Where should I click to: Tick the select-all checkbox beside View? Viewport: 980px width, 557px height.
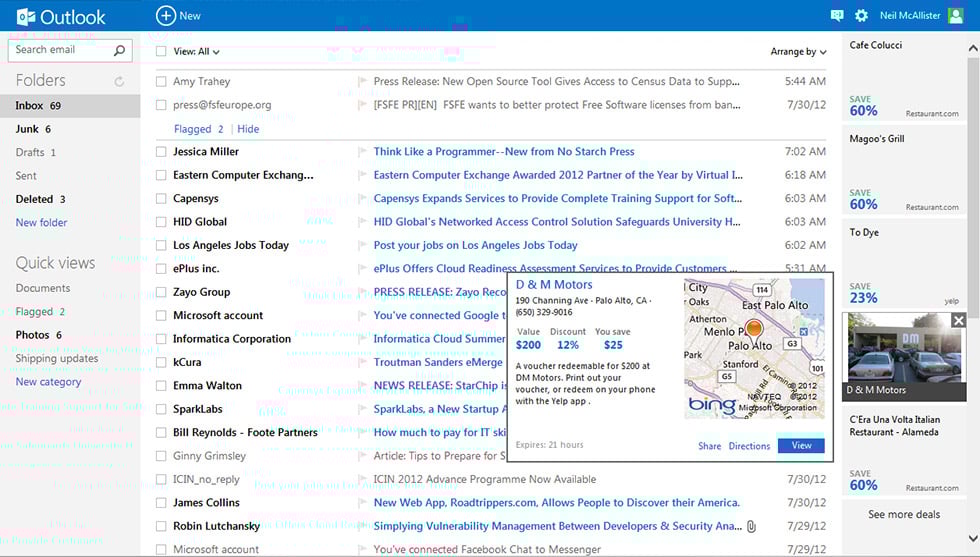pos(161,51)
